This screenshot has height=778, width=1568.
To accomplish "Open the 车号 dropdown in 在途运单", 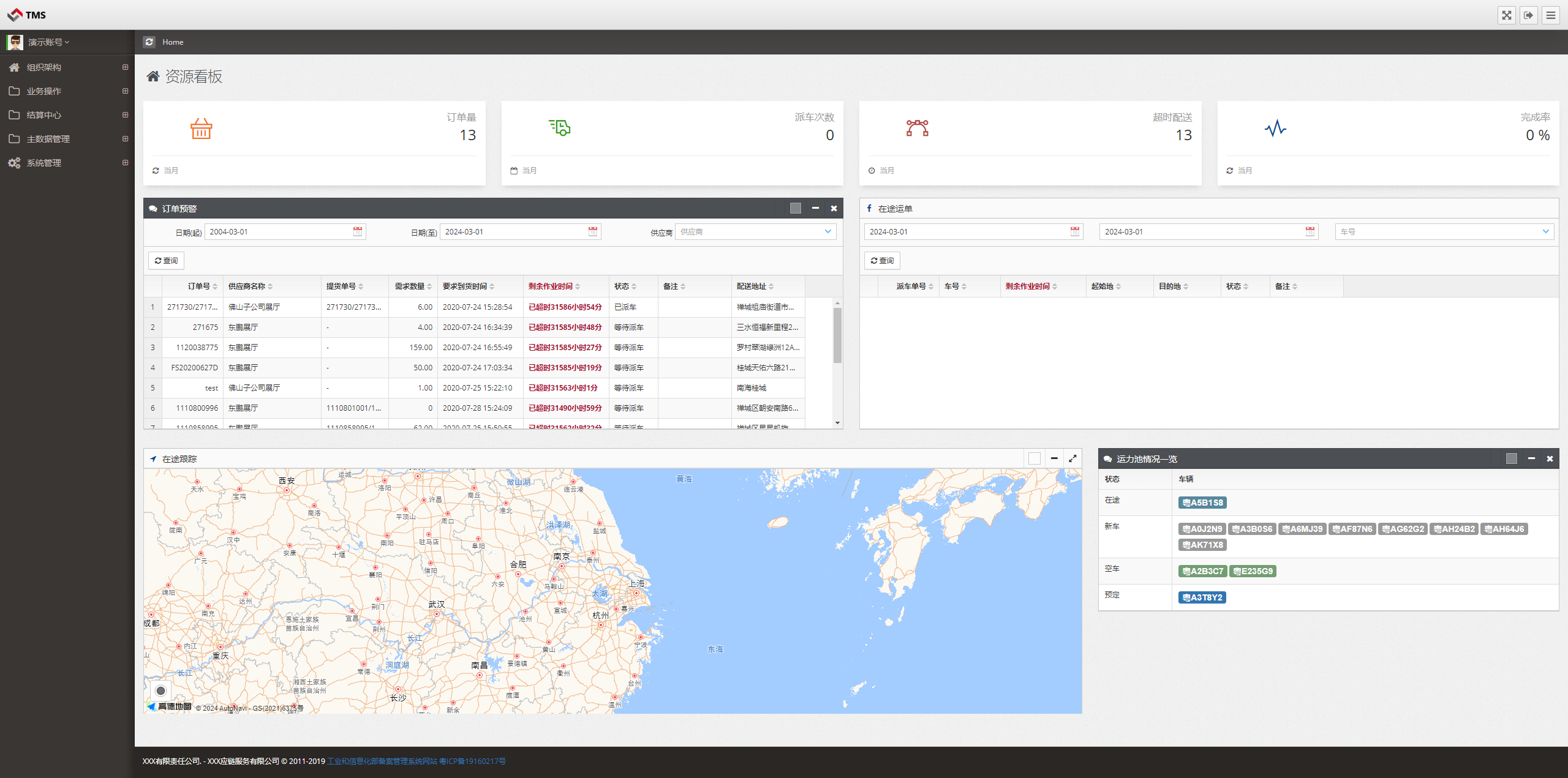I will [x=1444, y=231].
